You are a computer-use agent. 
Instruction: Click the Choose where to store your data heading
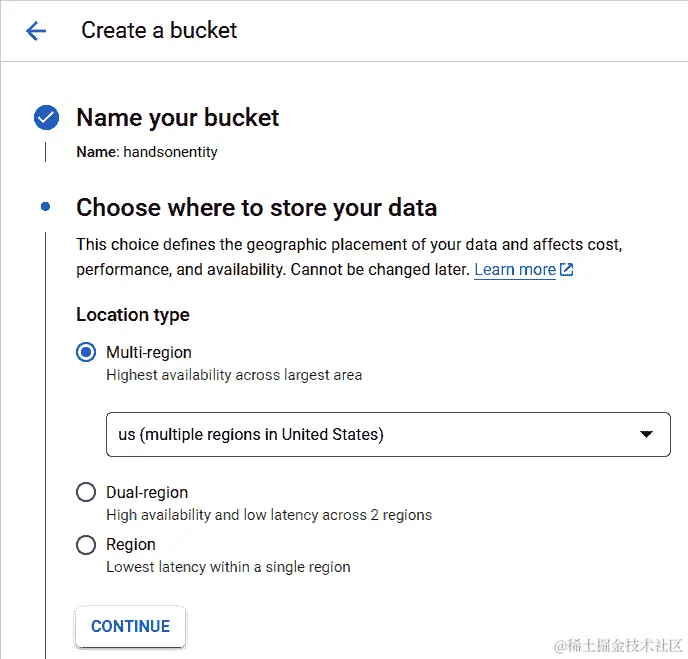point(256,208)
